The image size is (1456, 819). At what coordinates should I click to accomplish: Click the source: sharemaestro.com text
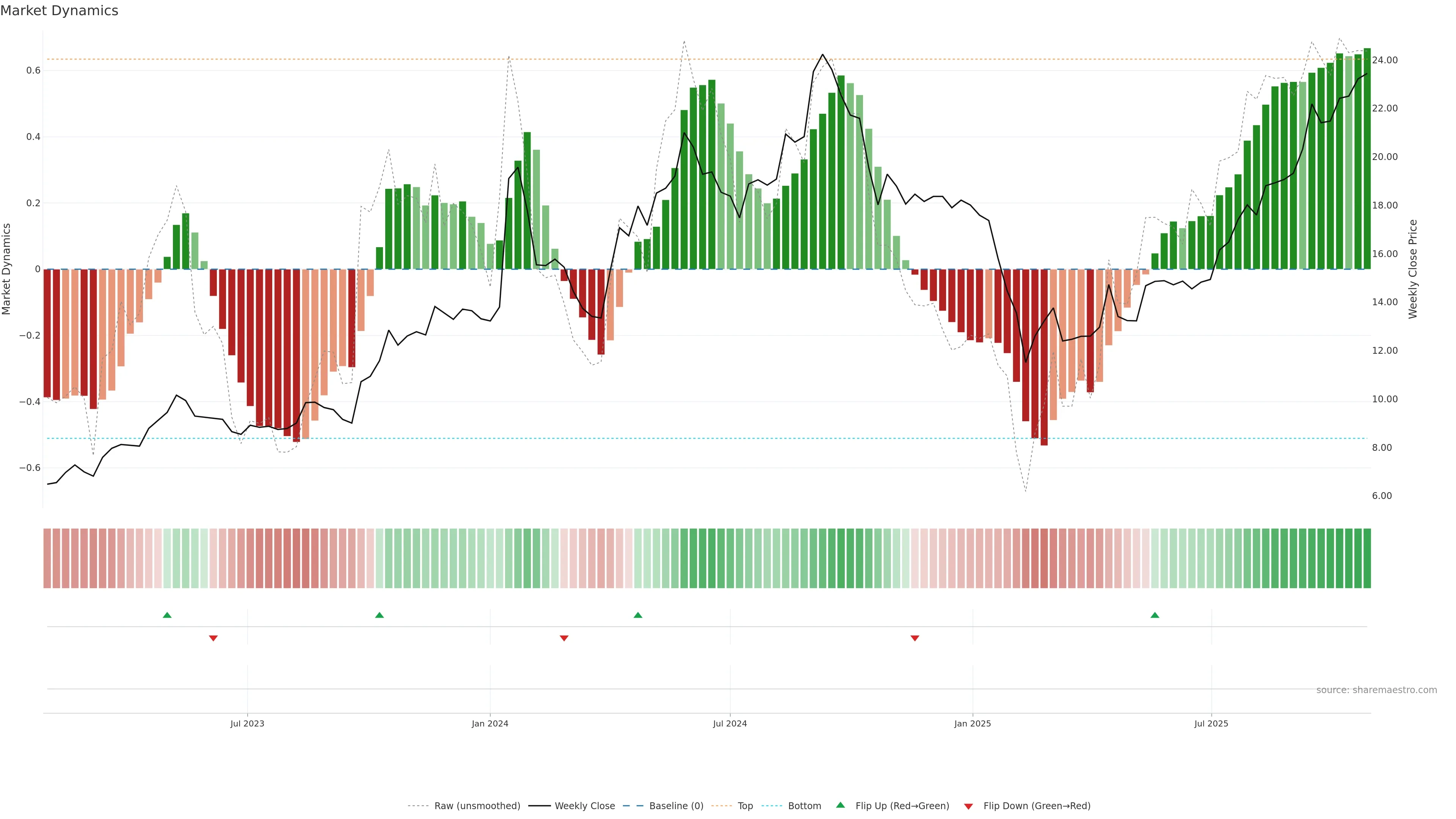(x=1376, y=690)
